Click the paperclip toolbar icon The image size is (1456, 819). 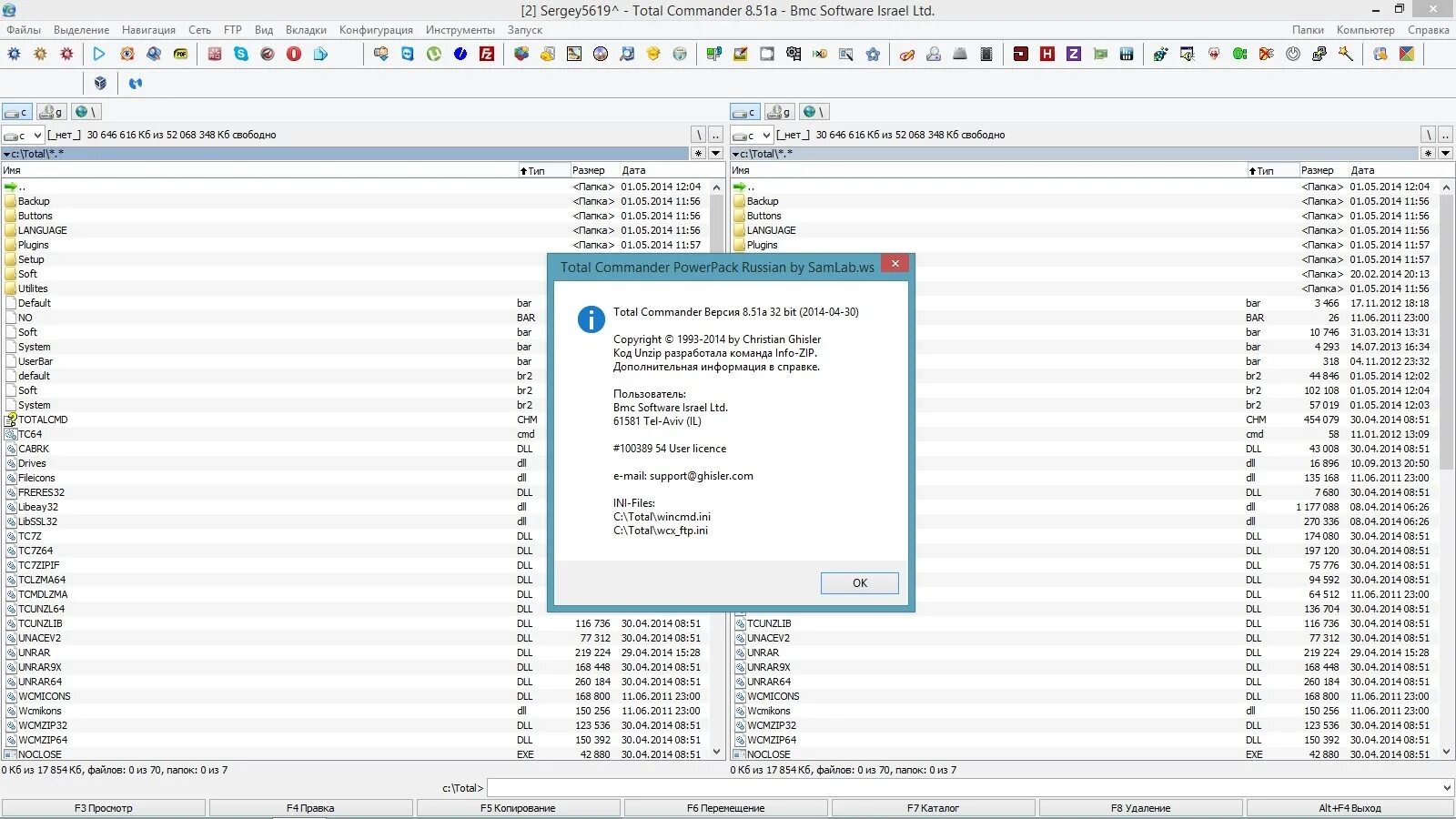(907, 55)
